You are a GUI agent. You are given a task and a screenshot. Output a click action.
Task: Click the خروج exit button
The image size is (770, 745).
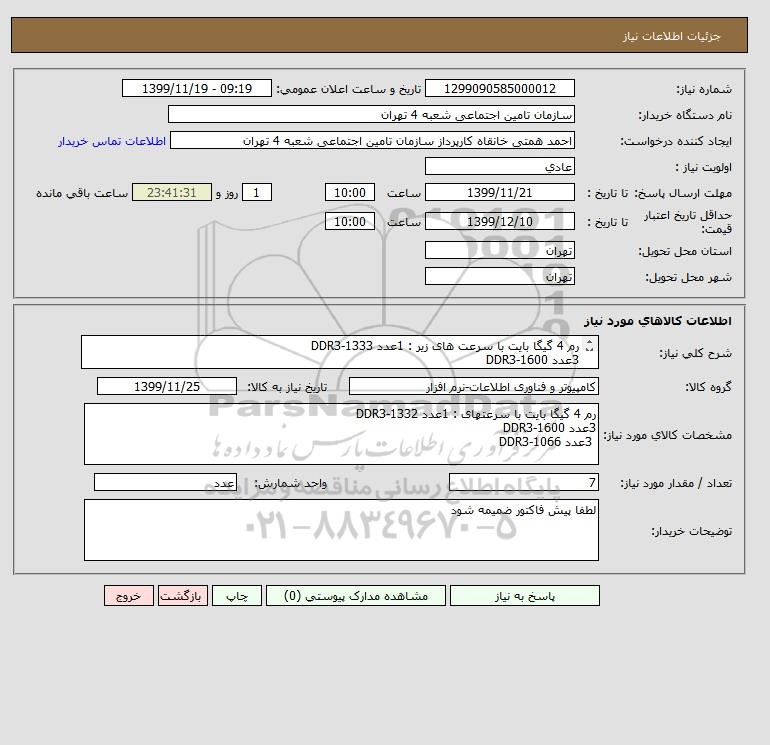[x=129, y=596]
